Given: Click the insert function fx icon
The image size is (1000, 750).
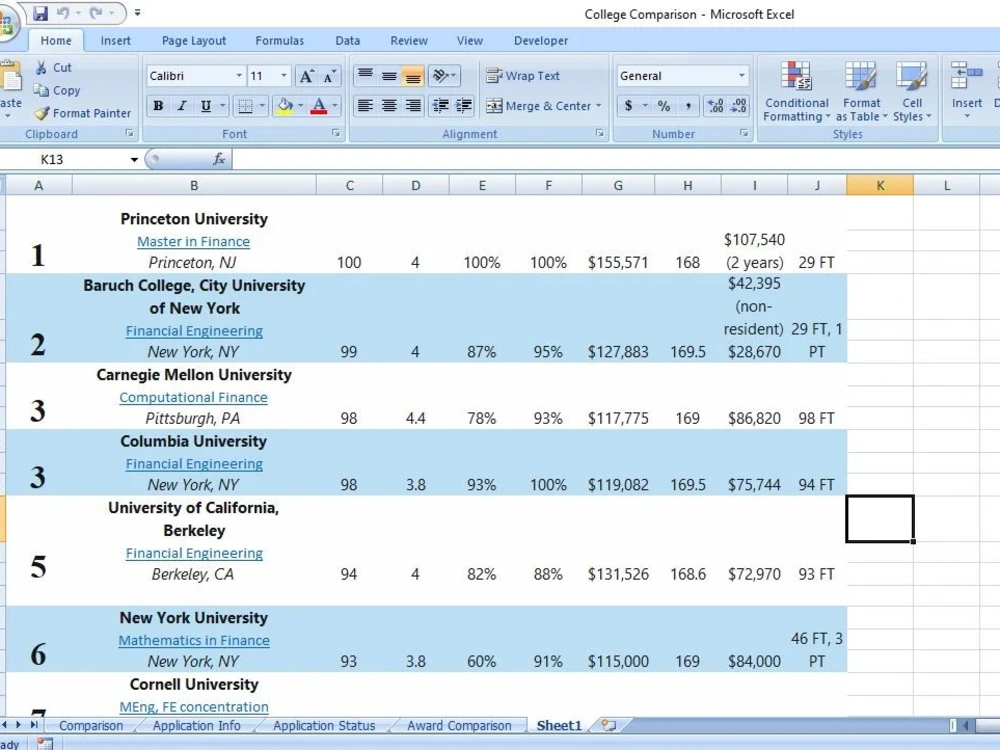Looking at the screenshot, I should 219,159.
